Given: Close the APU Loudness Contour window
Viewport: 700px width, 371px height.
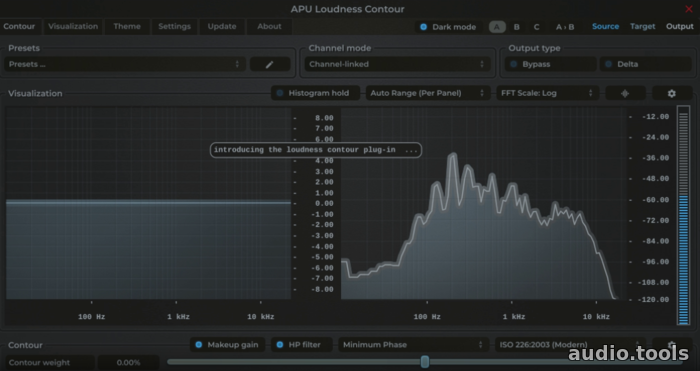Looking at the screenshot, I should pyautogui.click(x=689, y=9).
